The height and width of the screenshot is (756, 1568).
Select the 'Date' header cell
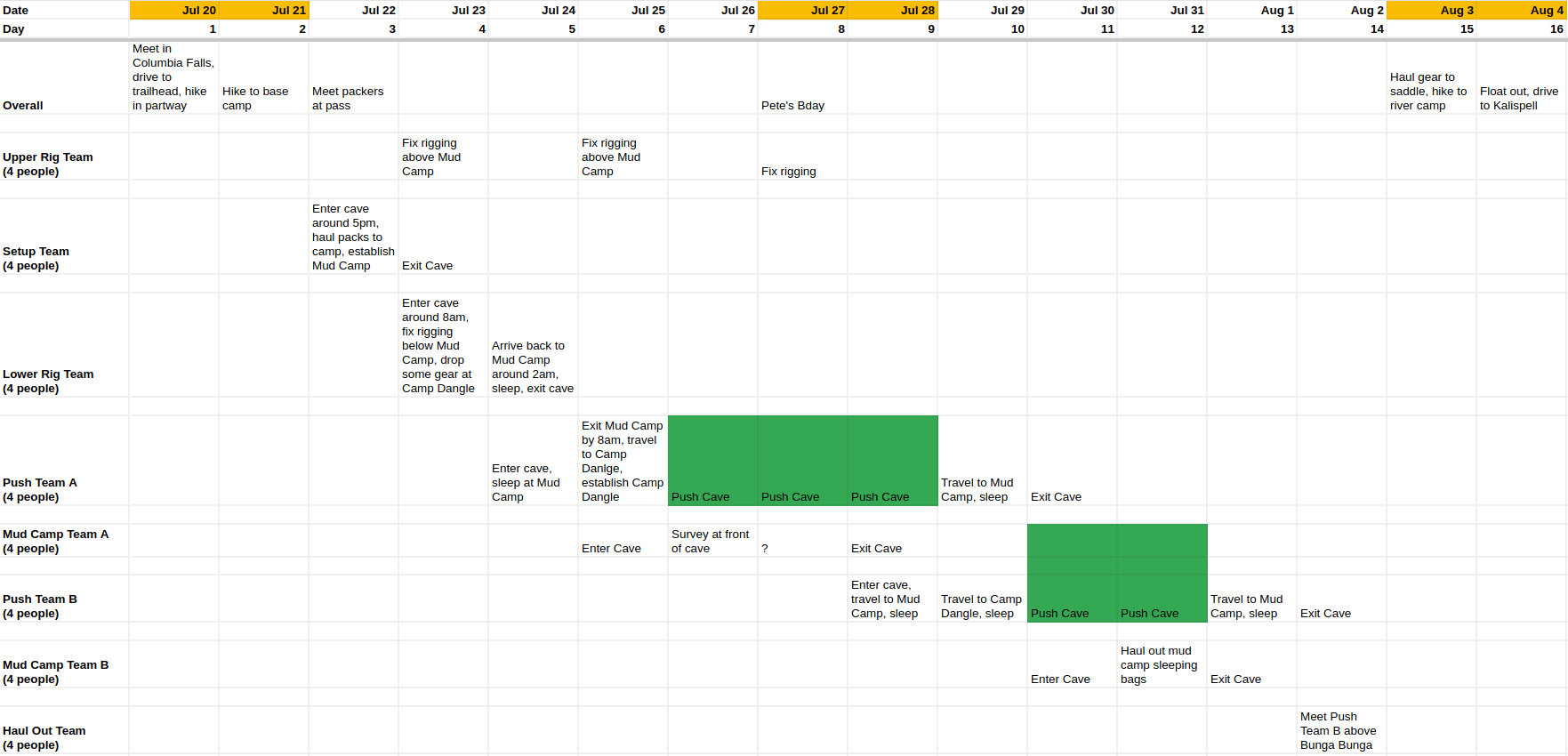(x=64, y=10)
